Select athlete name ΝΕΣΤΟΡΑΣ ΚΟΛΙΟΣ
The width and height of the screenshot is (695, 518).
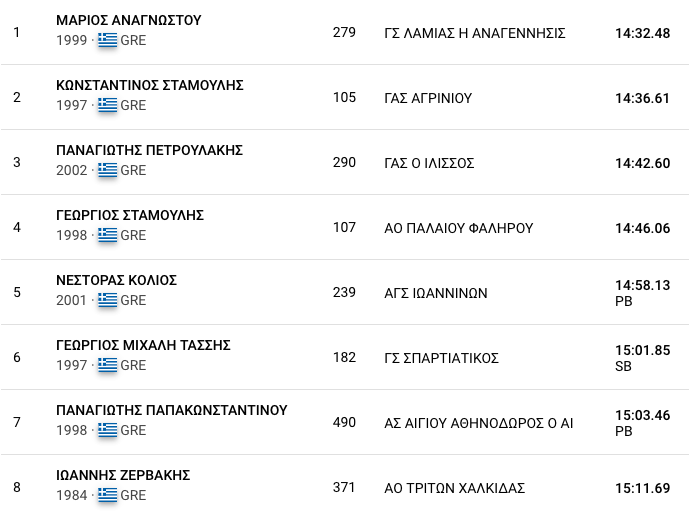click(x=116, y=280)
